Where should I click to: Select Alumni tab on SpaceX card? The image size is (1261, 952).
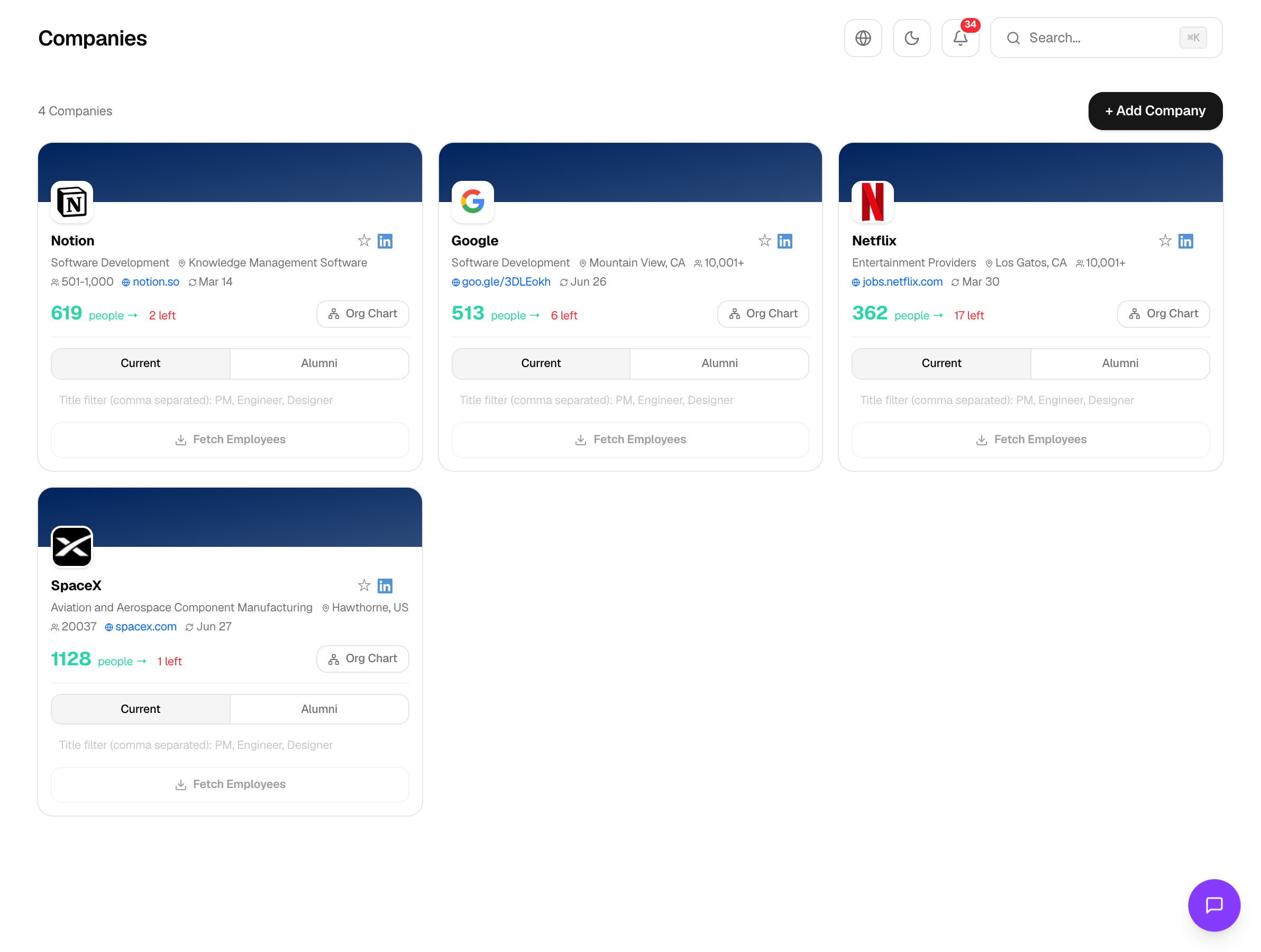(319, 709)
